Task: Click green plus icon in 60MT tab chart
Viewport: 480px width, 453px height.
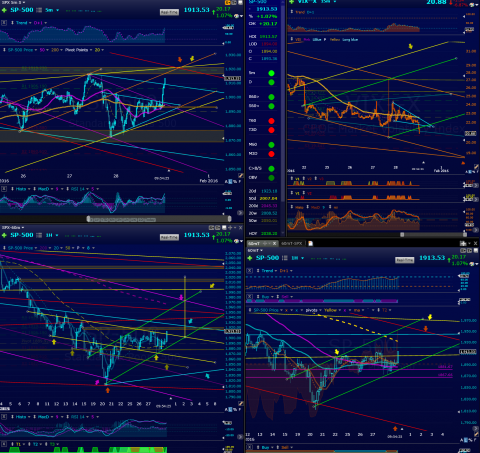Action: point(250,258)
